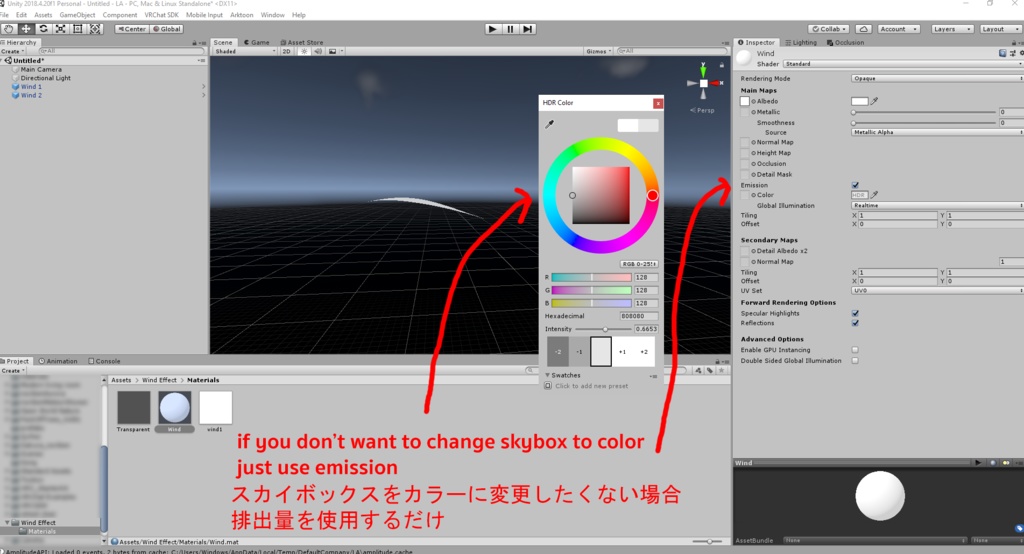1024x554 pixels.
Task: Open the Shaded draw mode dropdown
Action: [x=245, y=51]
